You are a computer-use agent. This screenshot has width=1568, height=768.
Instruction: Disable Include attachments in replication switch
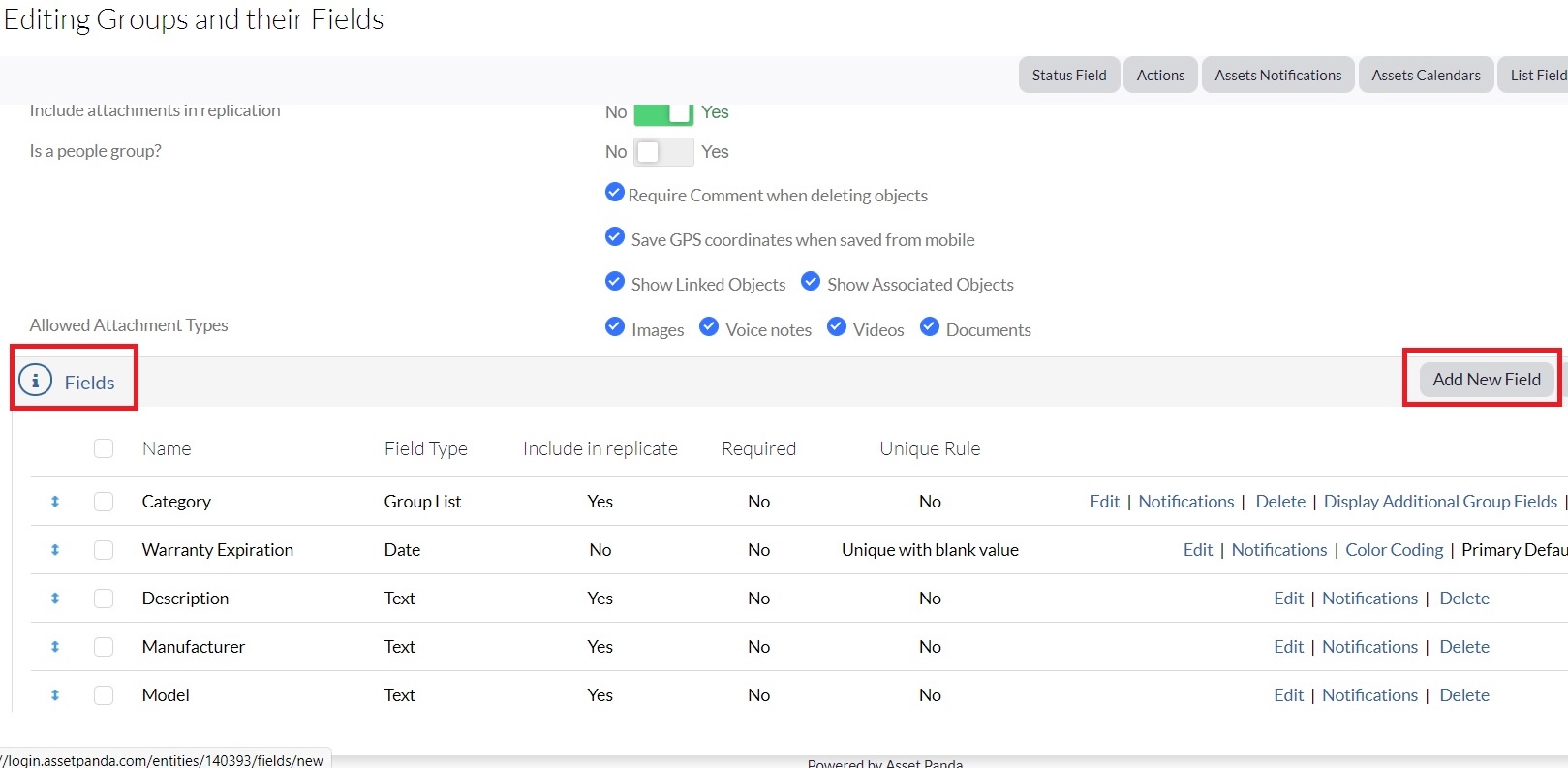(663, 113)
